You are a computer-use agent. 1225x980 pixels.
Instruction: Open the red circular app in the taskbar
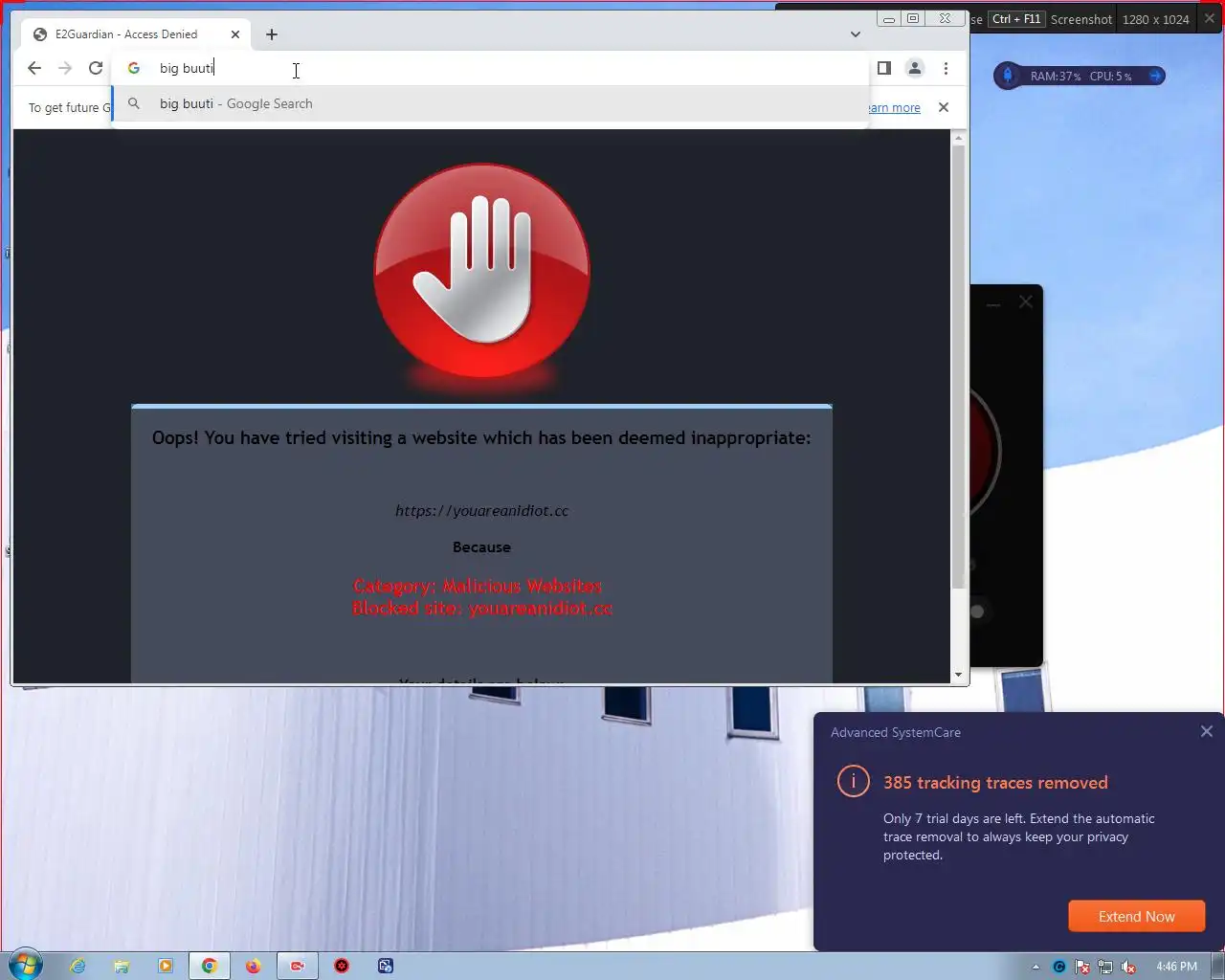(342, 966)
